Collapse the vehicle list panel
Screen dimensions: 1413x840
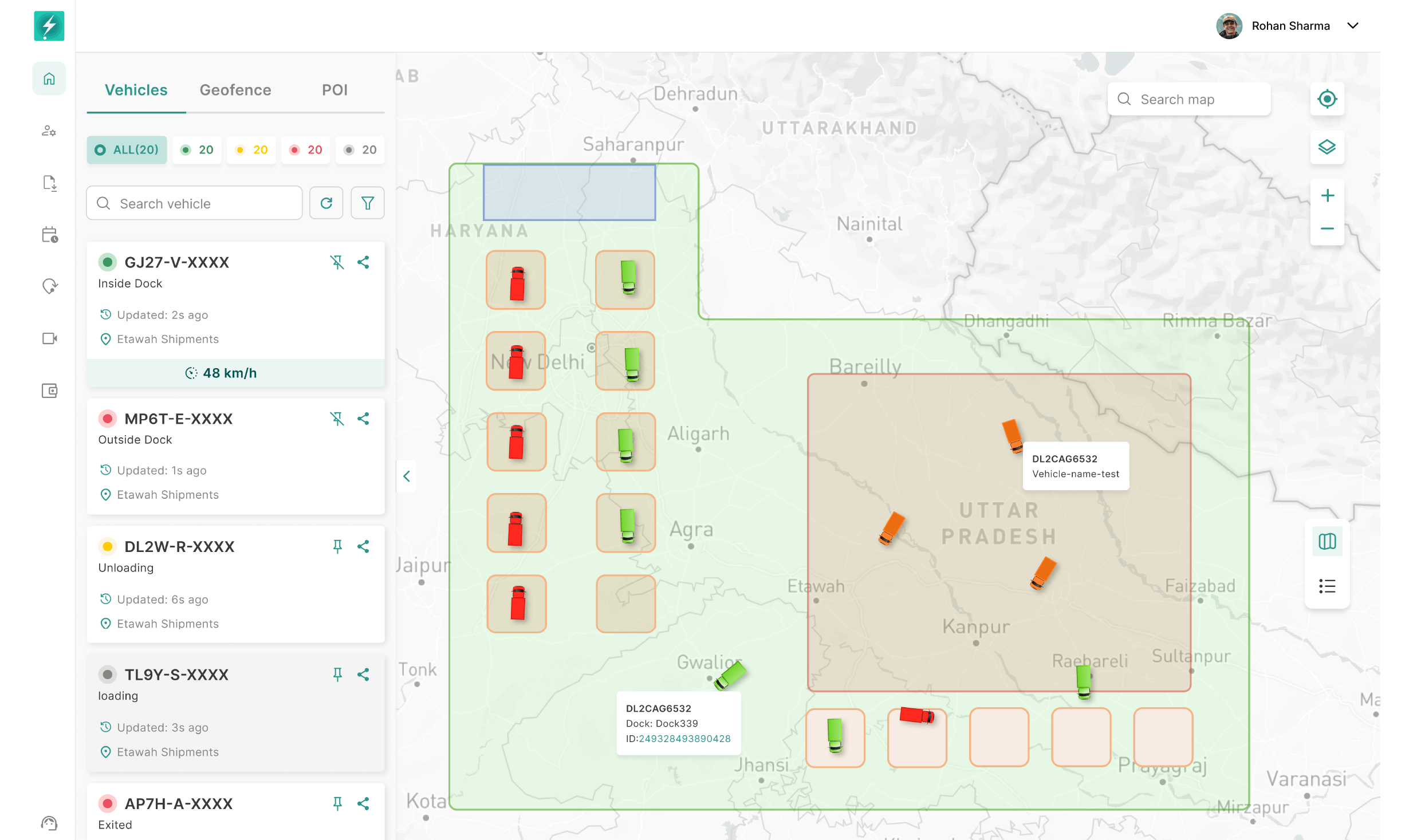[x=407, y=476]
